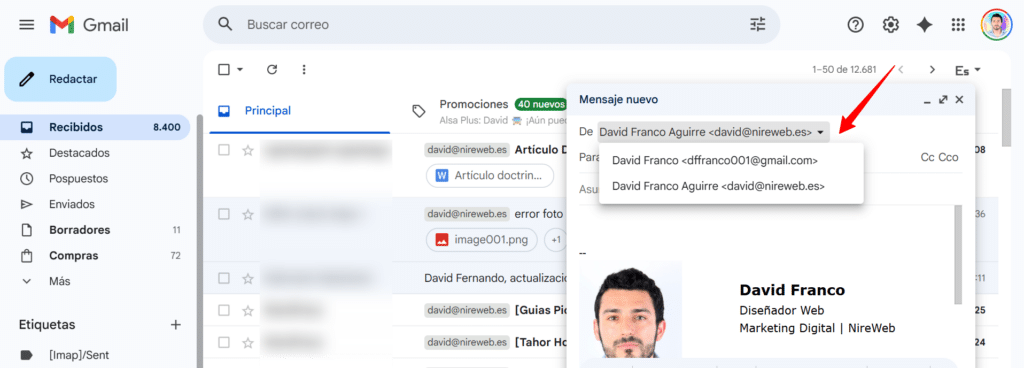Image resolution: width=1024 pixels, height=368 pixels.
Task: Close the Mensaje nuevo window
Action: click(x=959, y=100)
